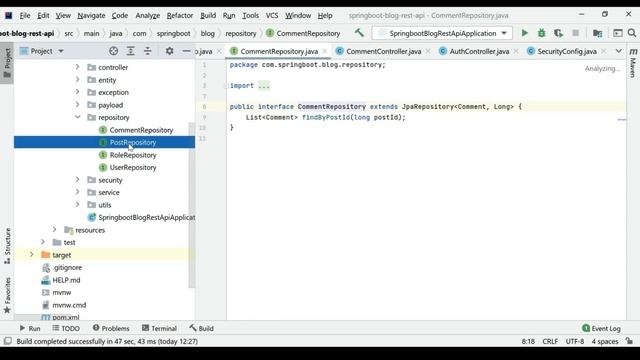
Task: Expand the payload folder
Action: pos(78,104)
